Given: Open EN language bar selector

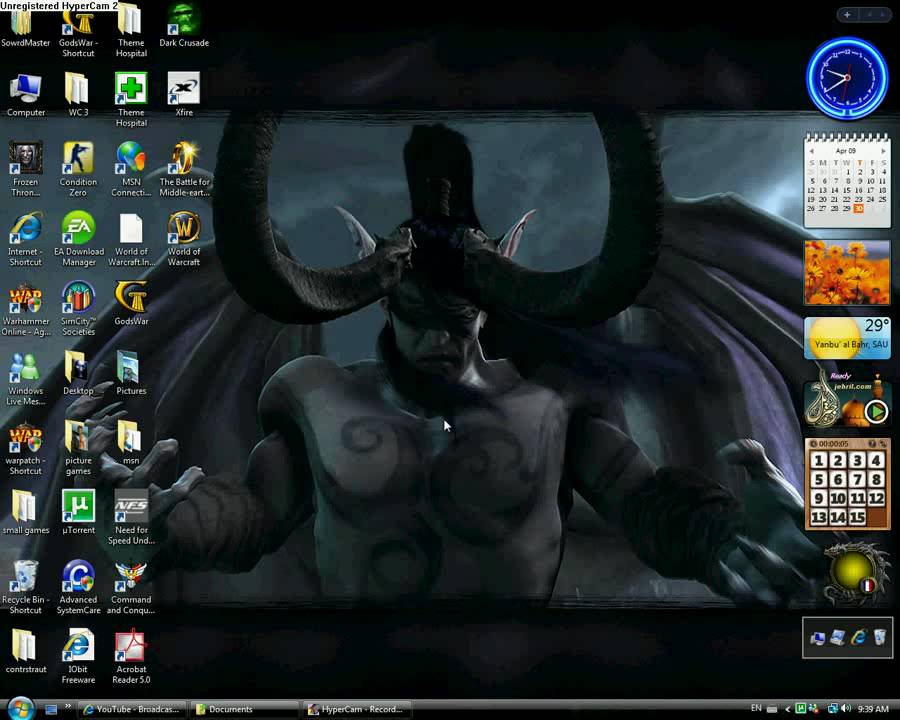Looking at the screenshot, I should pyautogui.click(x=756, y=709).
